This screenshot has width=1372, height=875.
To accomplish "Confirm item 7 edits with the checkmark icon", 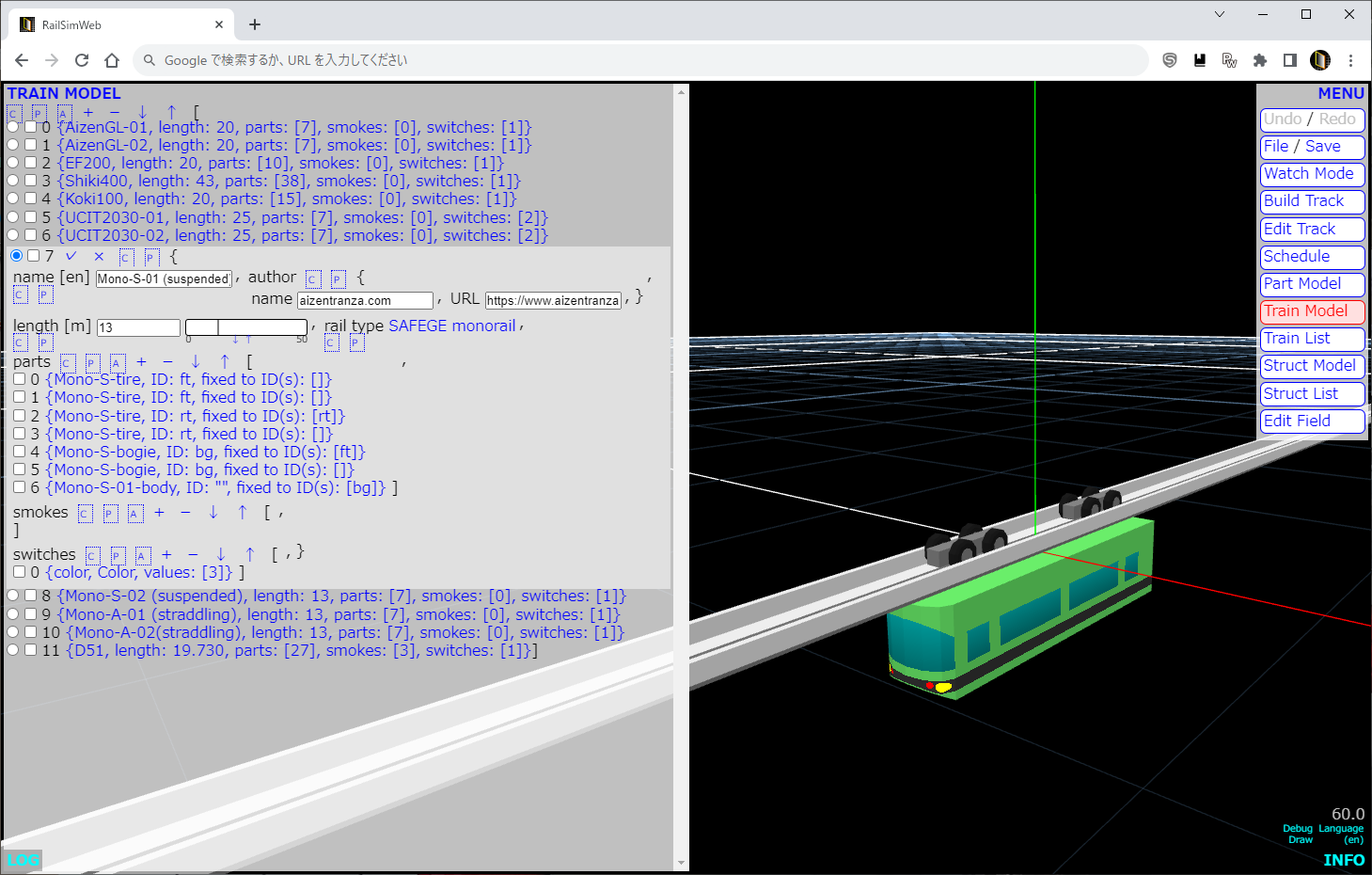I will click(71, 256).
